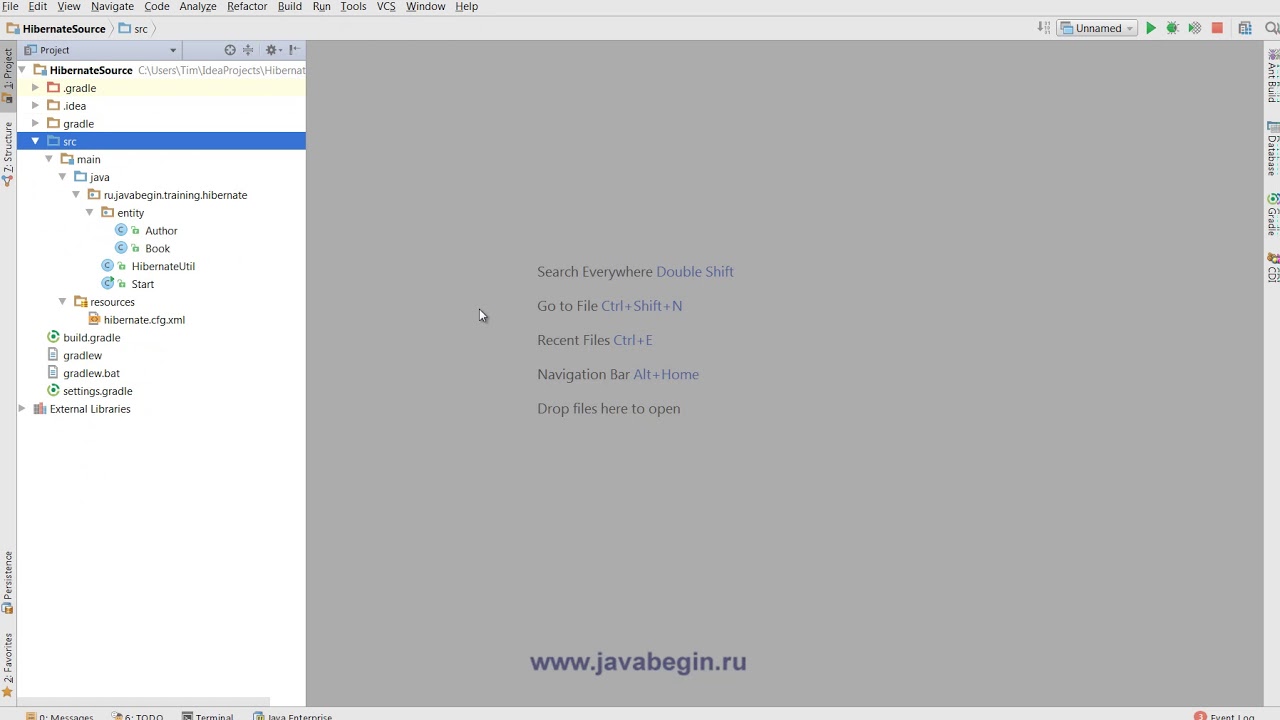
Task: Collapse the entity package arrow
Action: point(89,213)
